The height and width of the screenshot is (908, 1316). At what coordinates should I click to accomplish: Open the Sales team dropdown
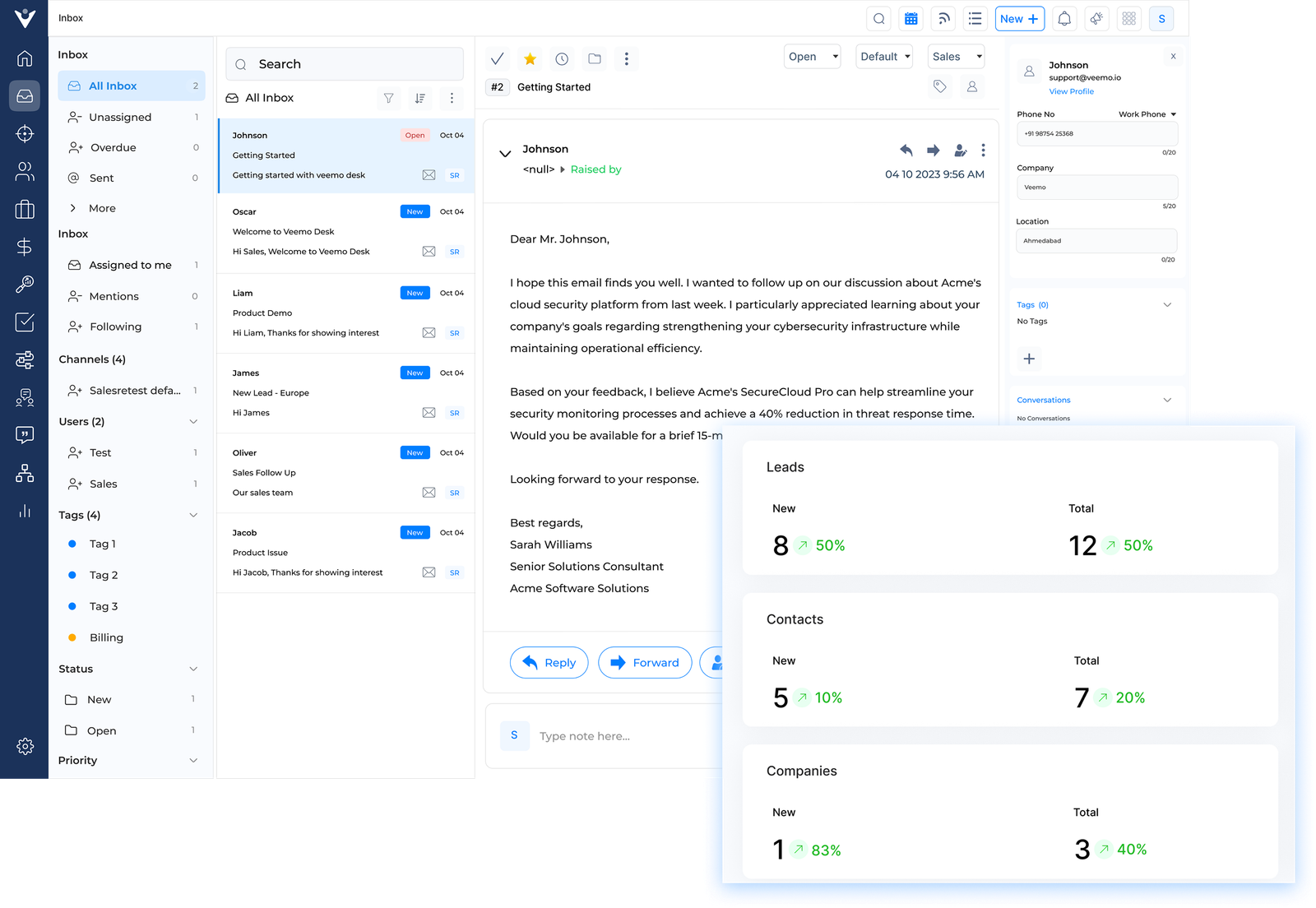point(956,57)
